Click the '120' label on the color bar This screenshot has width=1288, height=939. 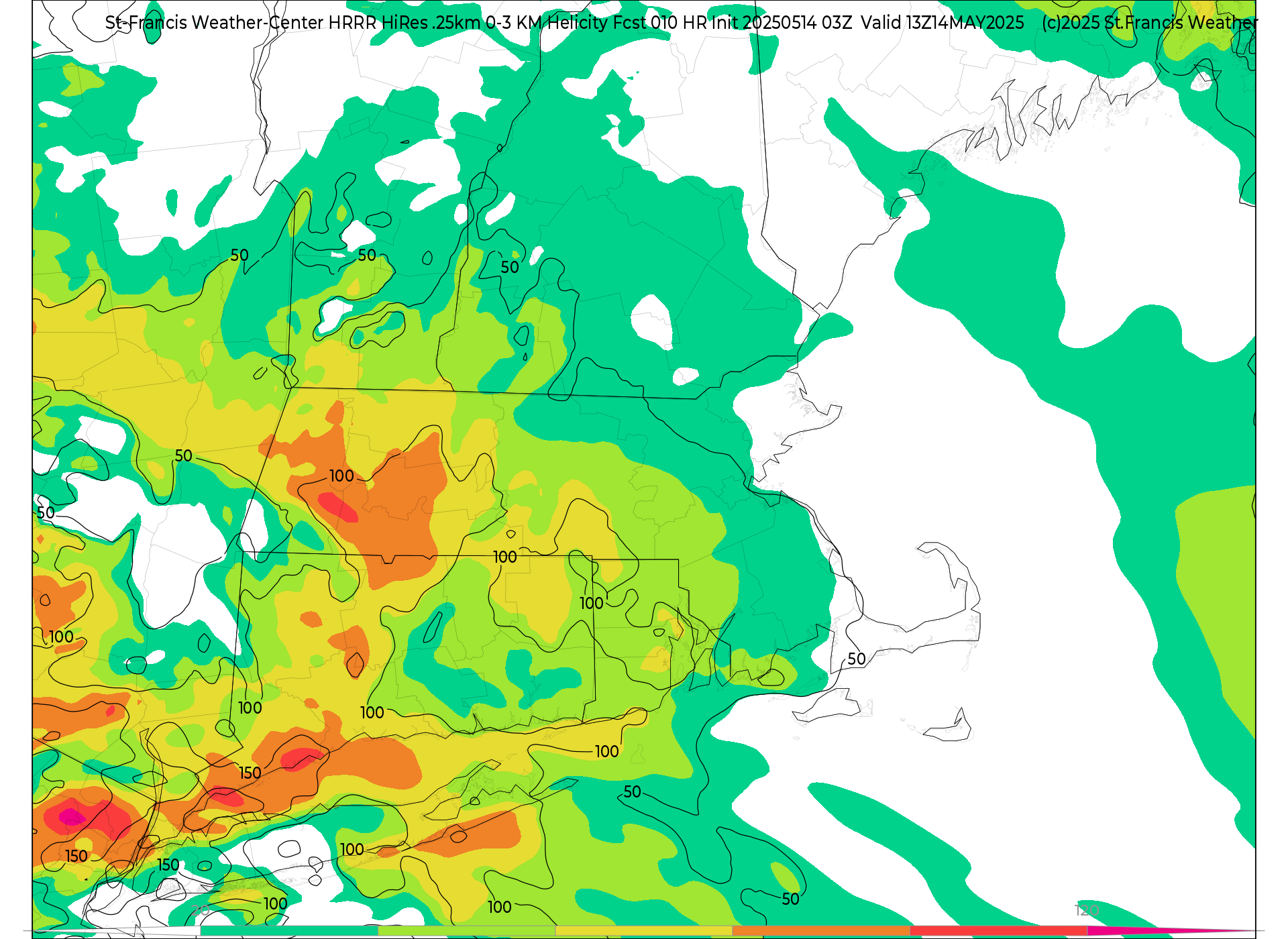(x=1087, y=911)
